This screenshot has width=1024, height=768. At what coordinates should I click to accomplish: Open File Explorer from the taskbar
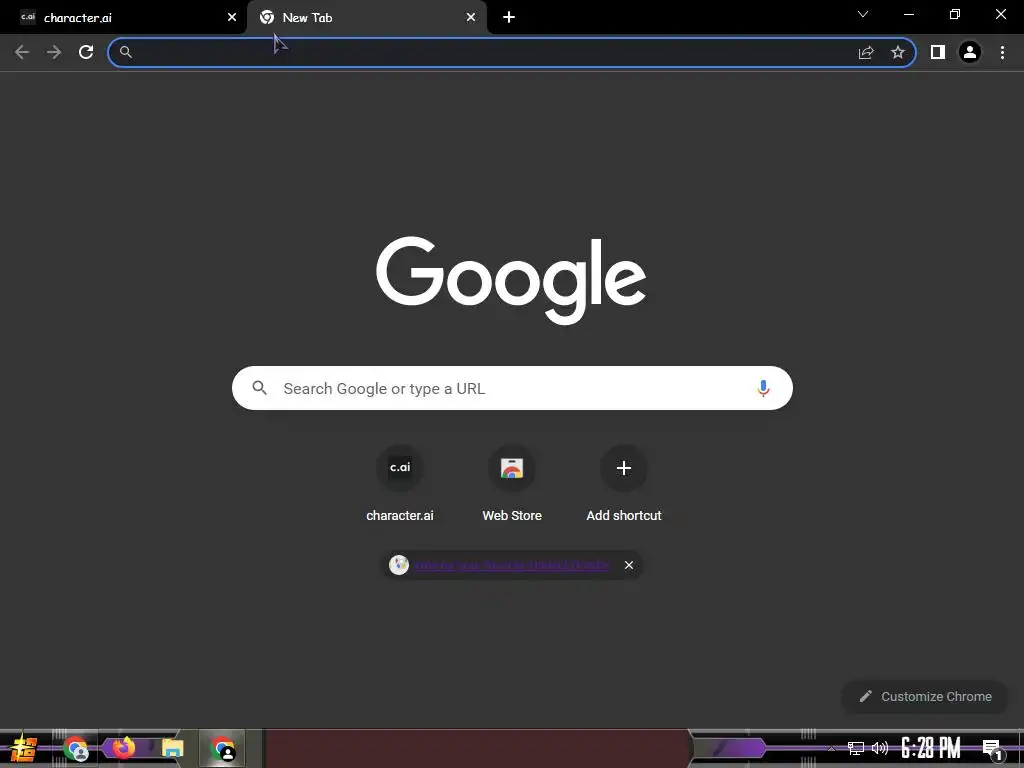pos(172,748)
